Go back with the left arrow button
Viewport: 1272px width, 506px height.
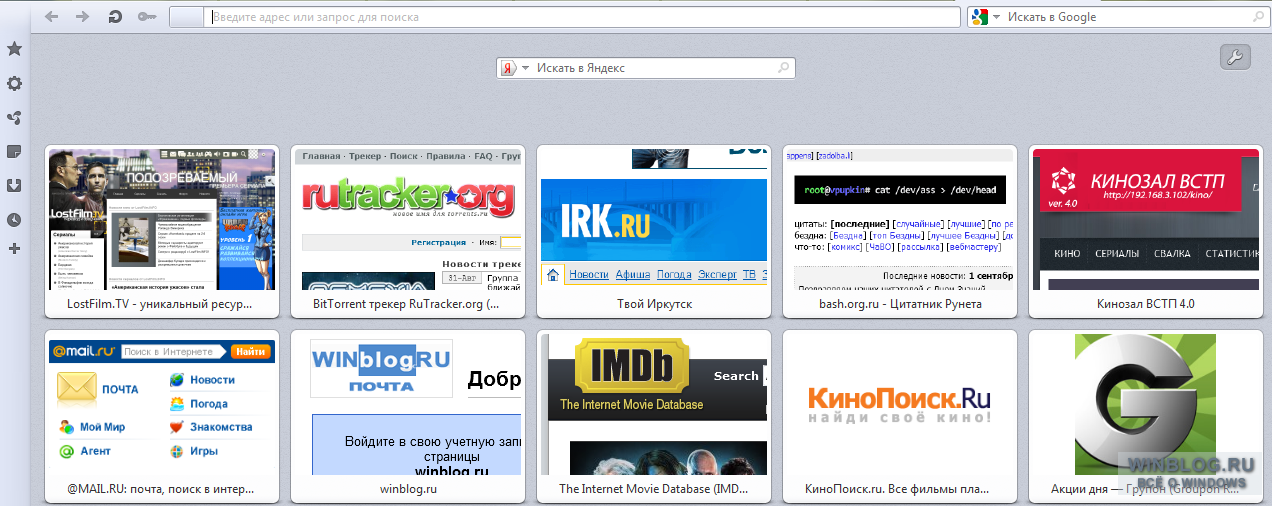coord(52,17)
